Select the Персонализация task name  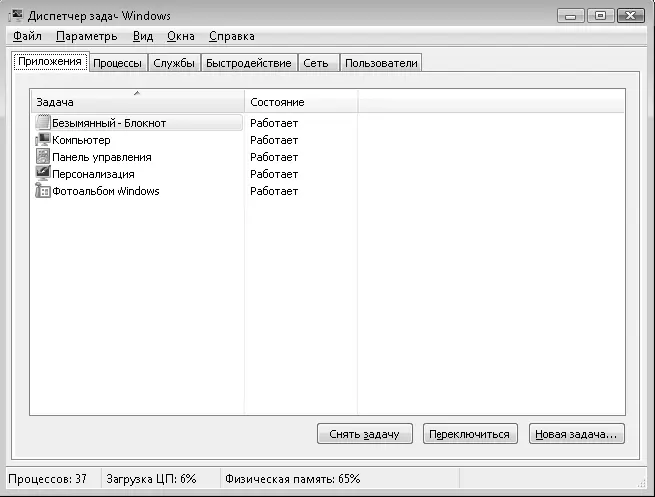93,174
